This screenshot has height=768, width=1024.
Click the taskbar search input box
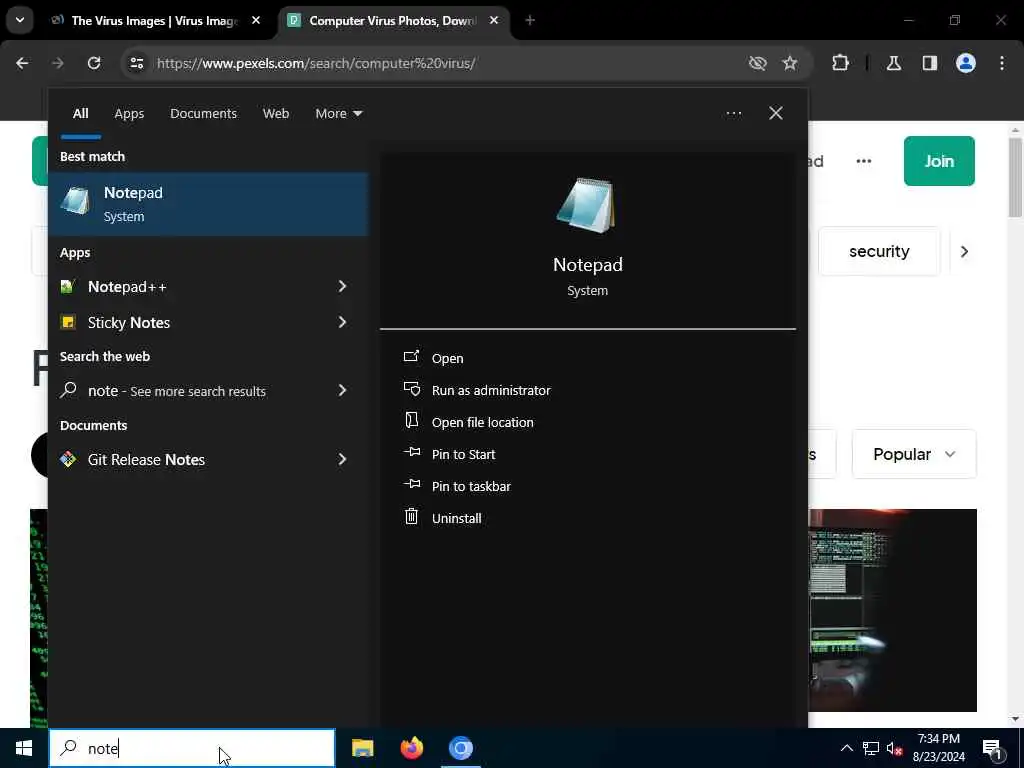(x=192, y=748)
